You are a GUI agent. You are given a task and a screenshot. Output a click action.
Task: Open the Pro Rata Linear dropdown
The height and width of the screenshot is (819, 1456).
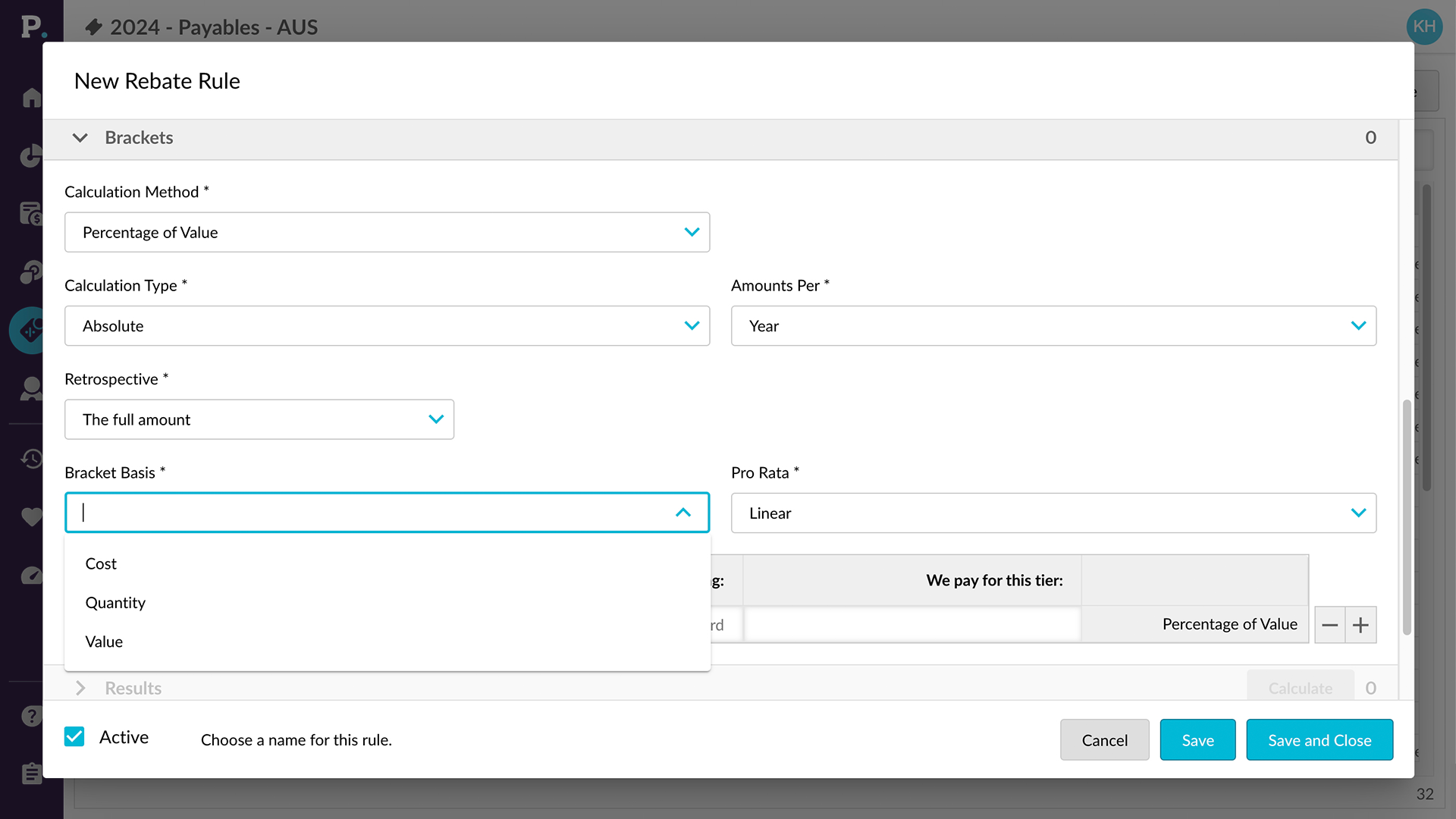[1053, 513]
